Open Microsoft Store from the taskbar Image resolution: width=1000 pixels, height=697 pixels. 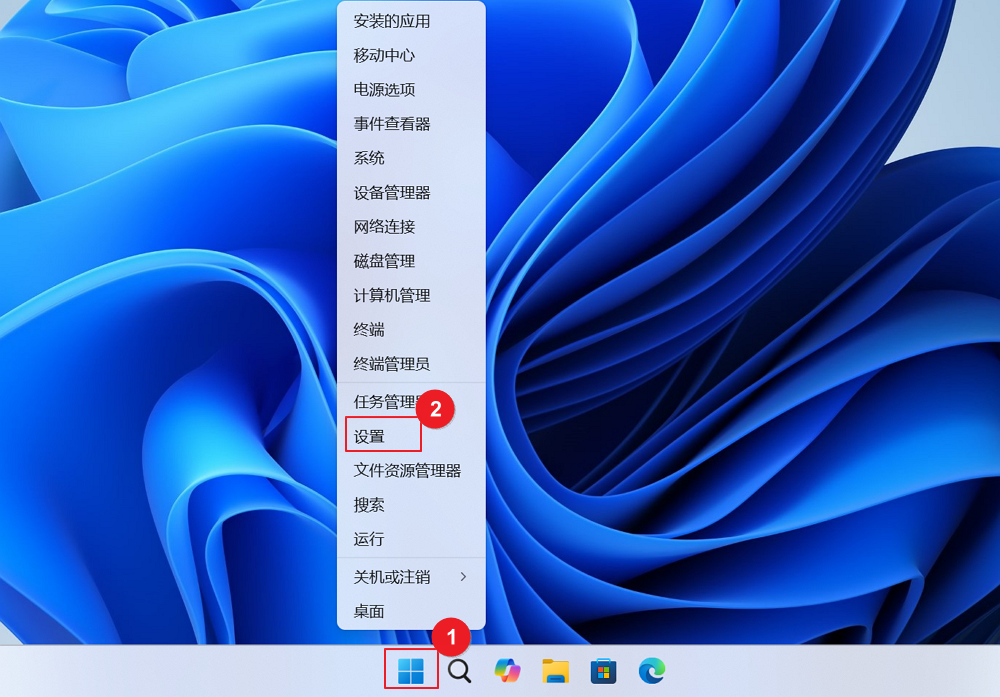point(604,672)
